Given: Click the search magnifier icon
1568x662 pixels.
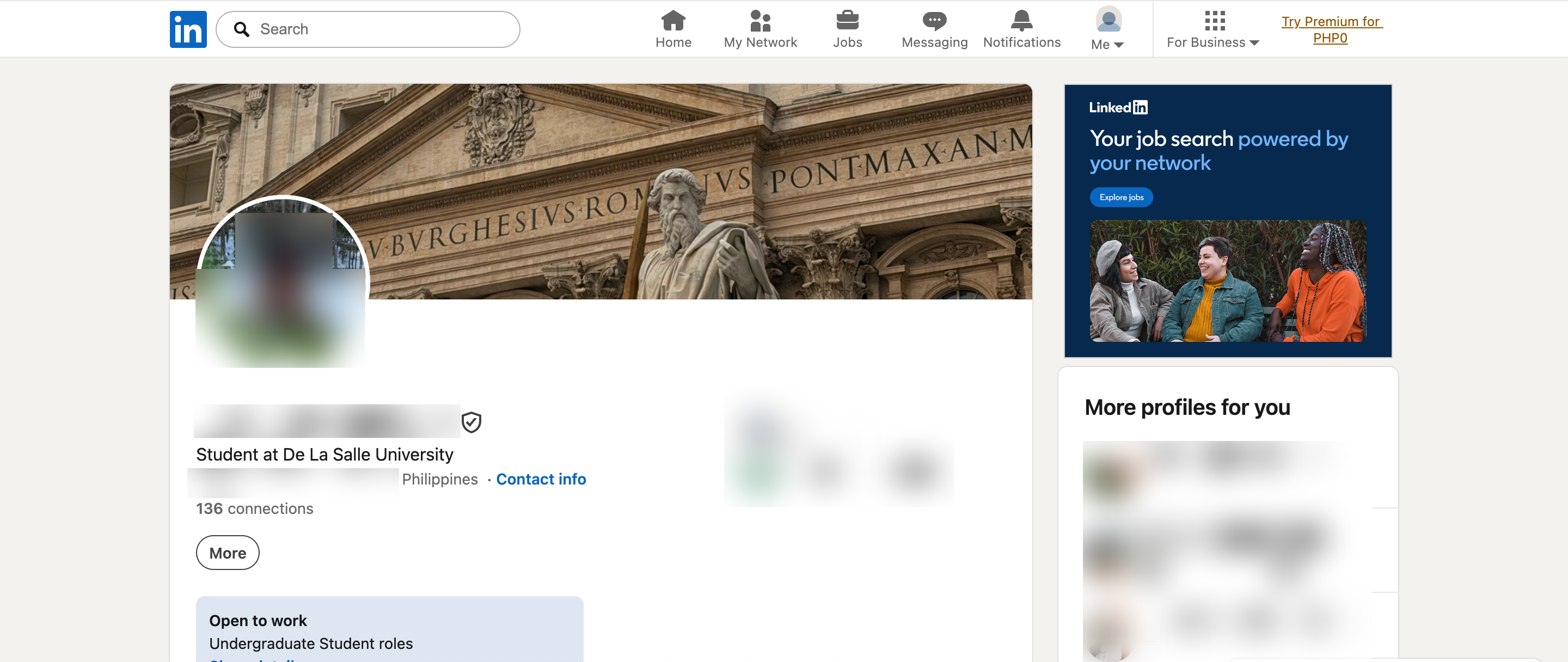Looking at the screenshot, I should click(x=242, y=29).
